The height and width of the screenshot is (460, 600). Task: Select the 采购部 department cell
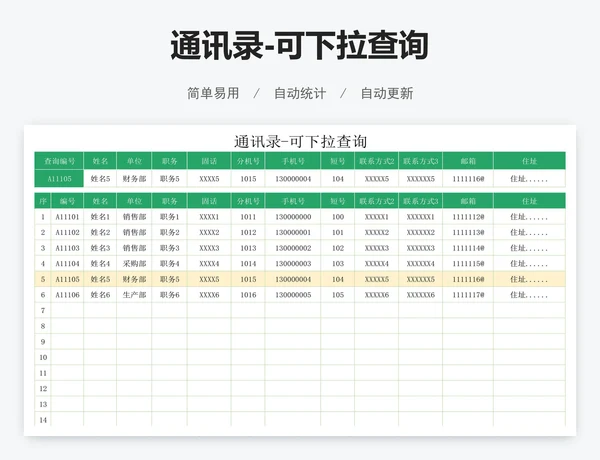tap(134, 264)
